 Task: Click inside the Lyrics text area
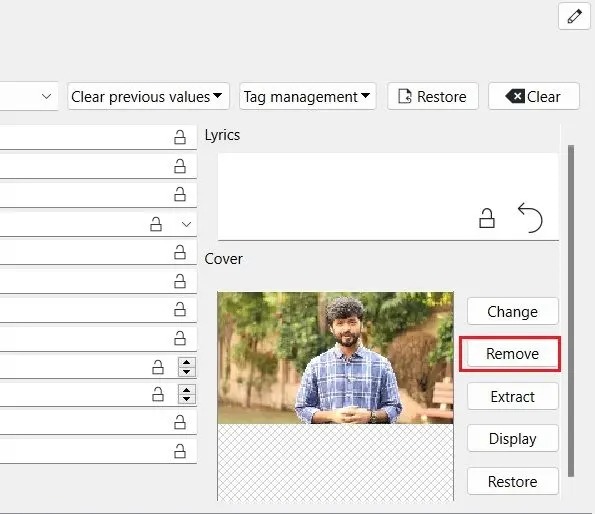388,196
